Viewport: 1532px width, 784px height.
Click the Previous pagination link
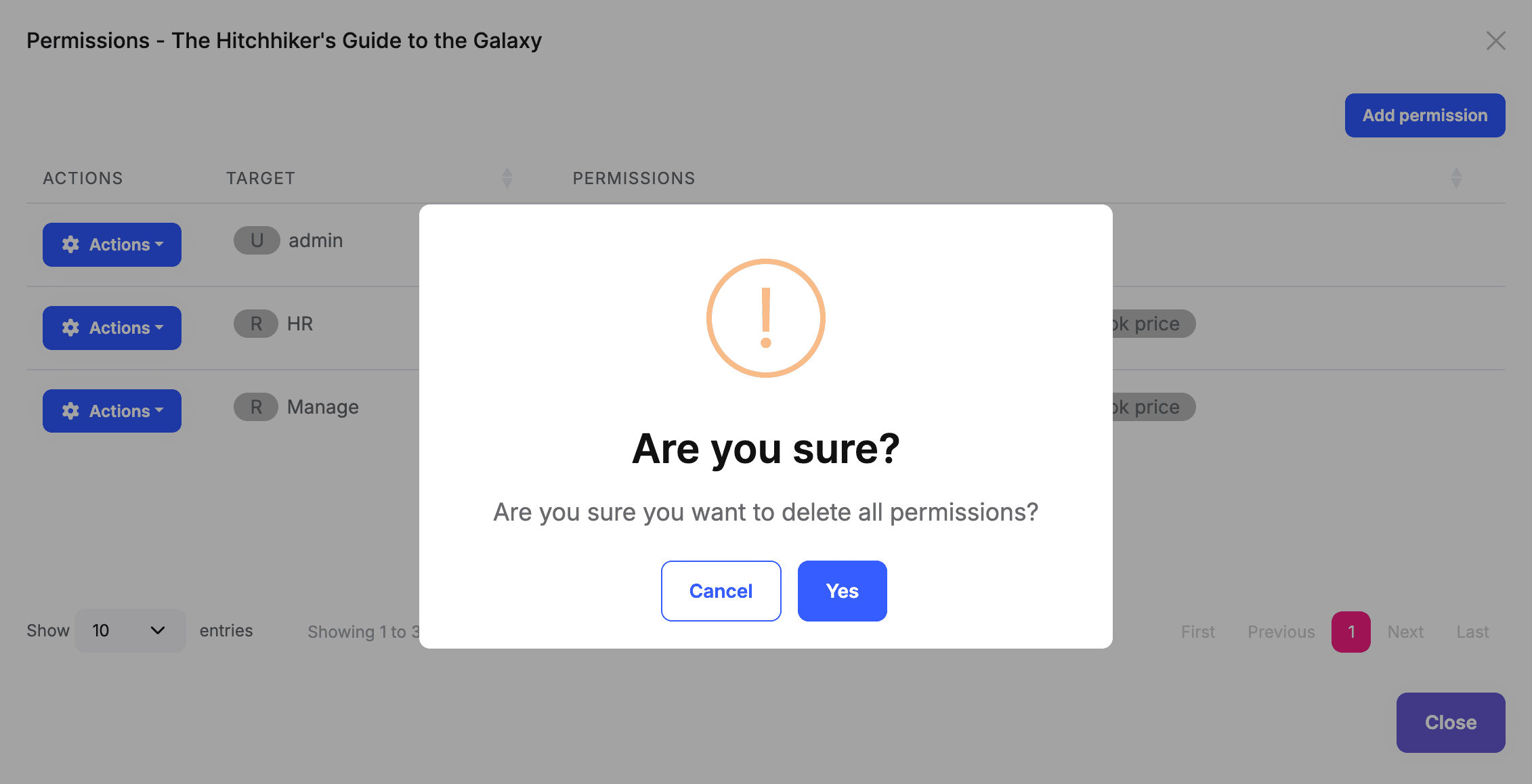click(1280, 631)
